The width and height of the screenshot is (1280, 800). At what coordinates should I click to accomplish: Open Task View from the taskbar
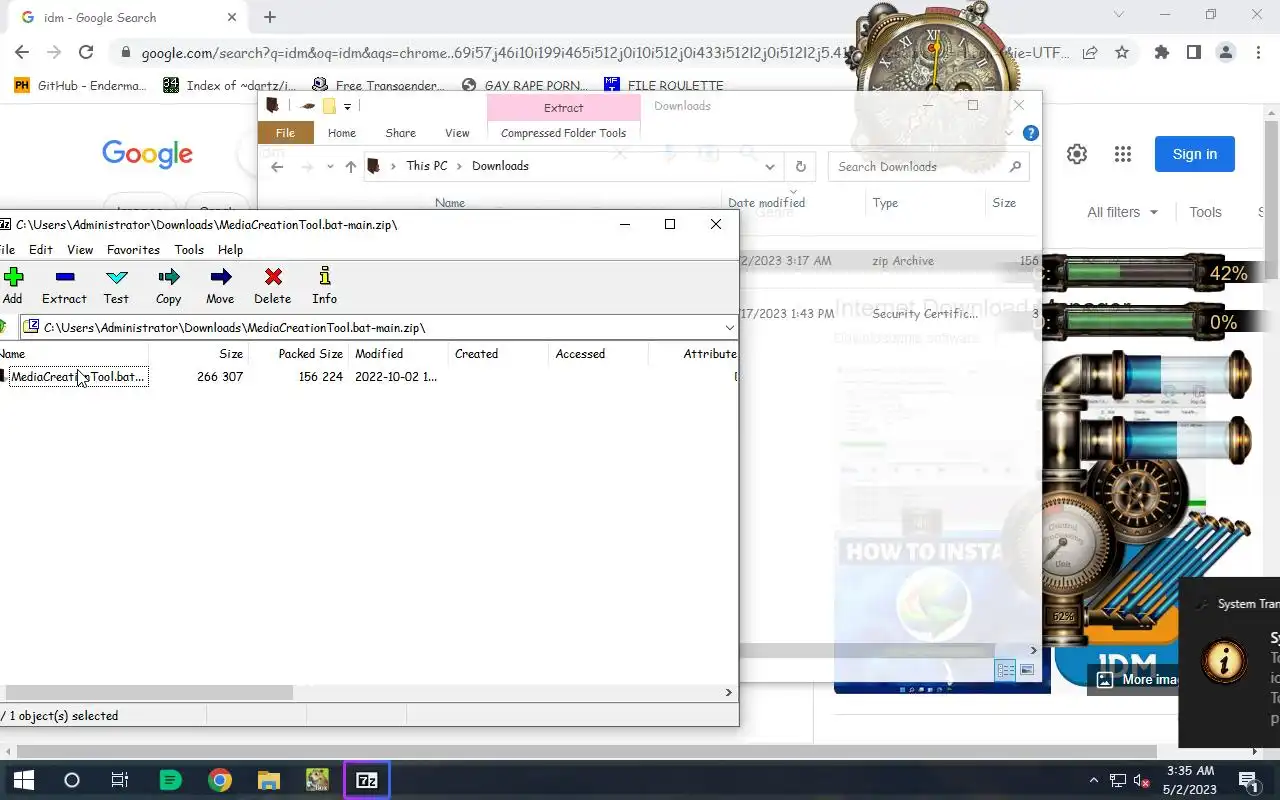tap(119, 780)
